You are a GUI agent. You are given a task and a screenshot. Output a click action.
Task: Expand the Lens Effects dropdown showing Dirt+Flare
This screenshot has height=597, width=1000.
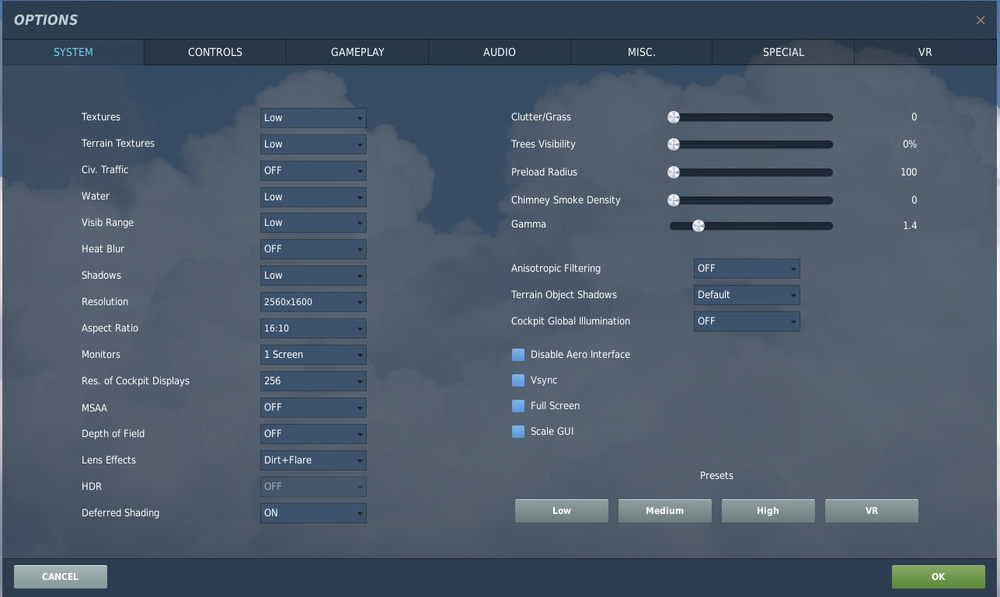pyautogui.click(x=313, y=460)
